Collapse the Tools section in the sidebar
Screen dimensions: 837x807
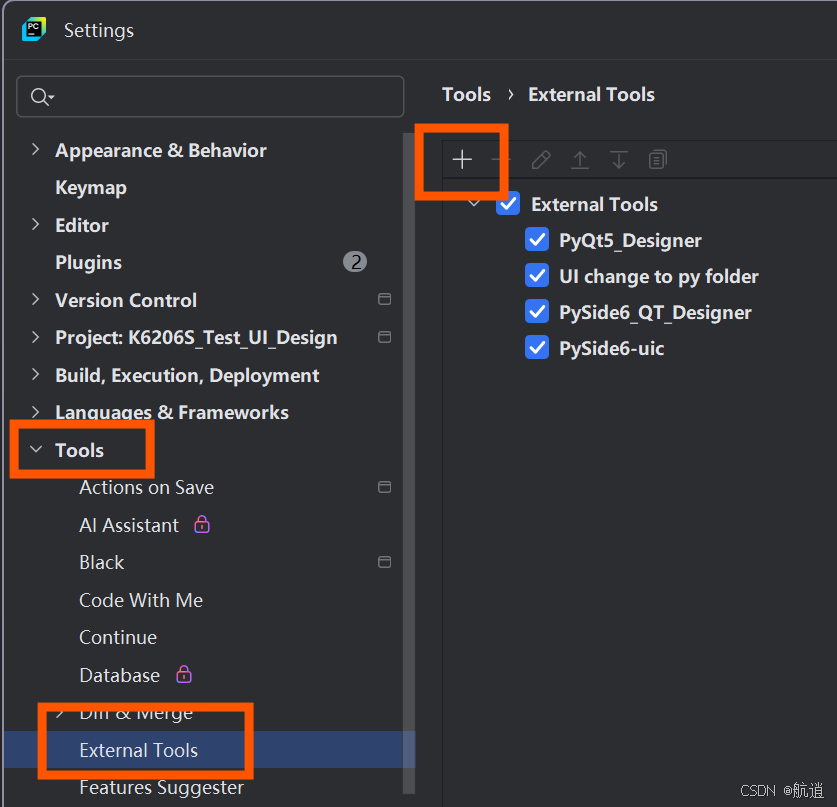click(x=35, y=449)
